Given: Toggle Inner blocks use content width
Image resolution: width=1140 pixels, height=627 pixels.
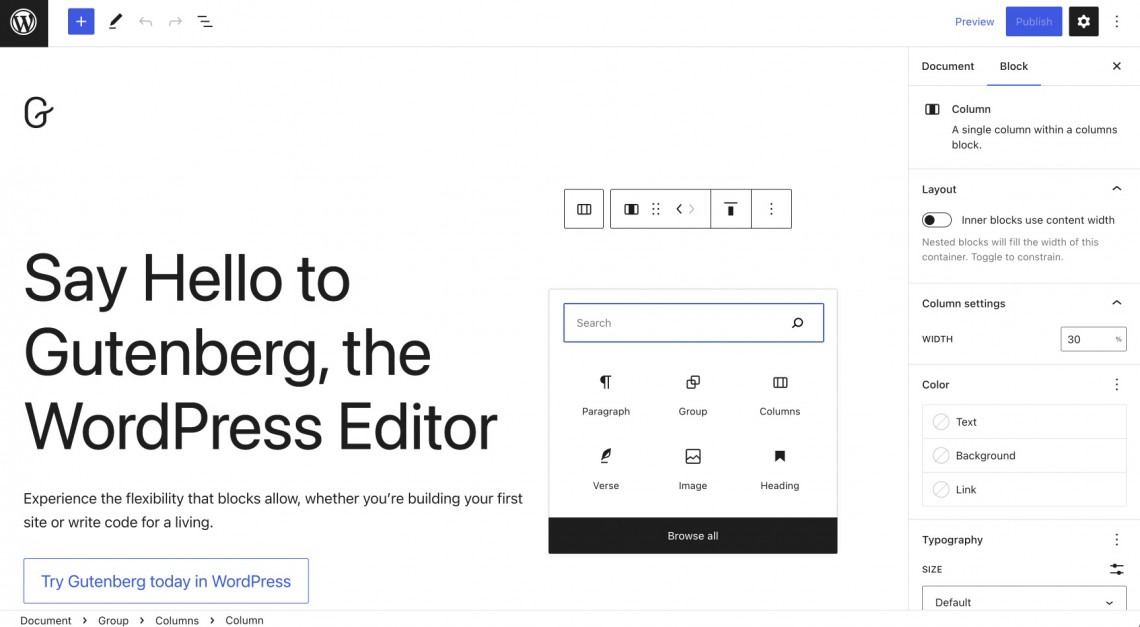Looking at the screenshot, I should tap(936, 219).
